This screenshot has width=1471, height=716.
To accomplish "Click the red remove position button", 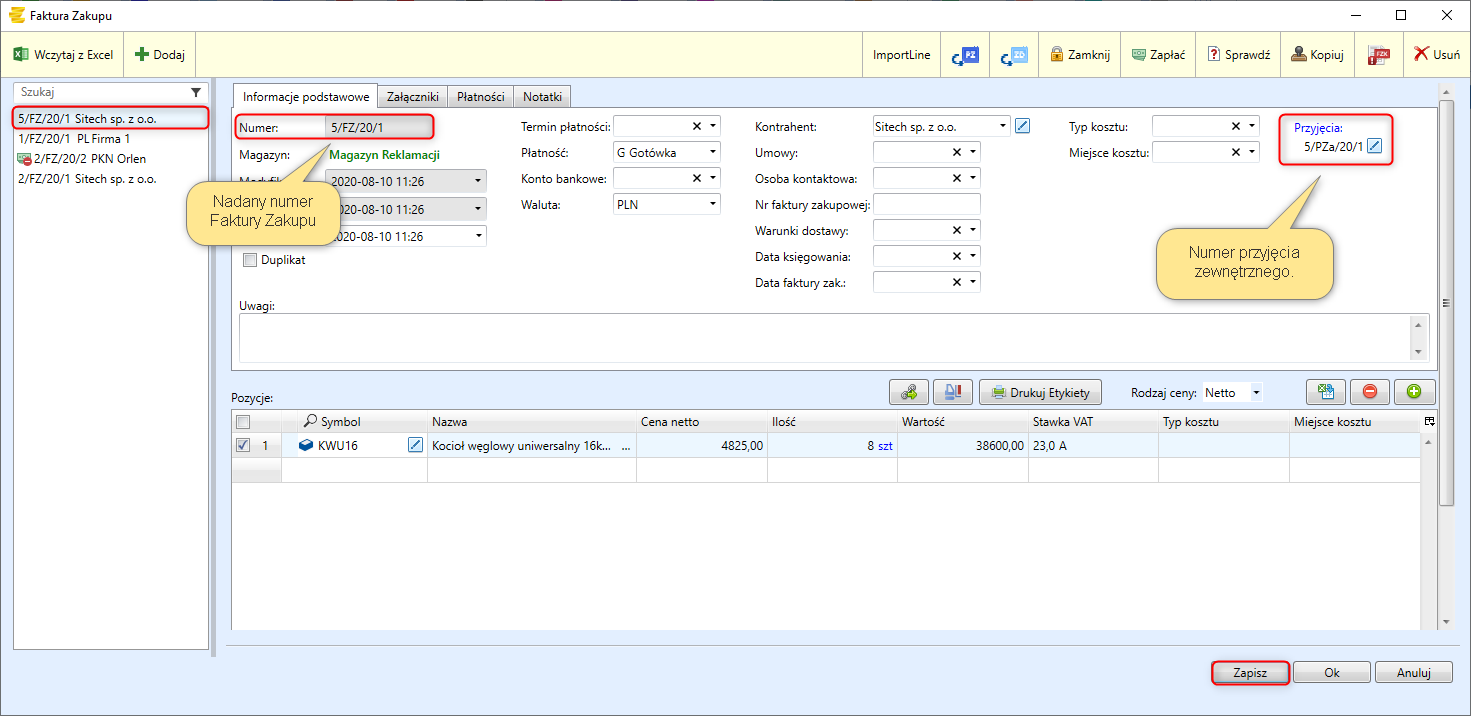I will click(1369, 392).
